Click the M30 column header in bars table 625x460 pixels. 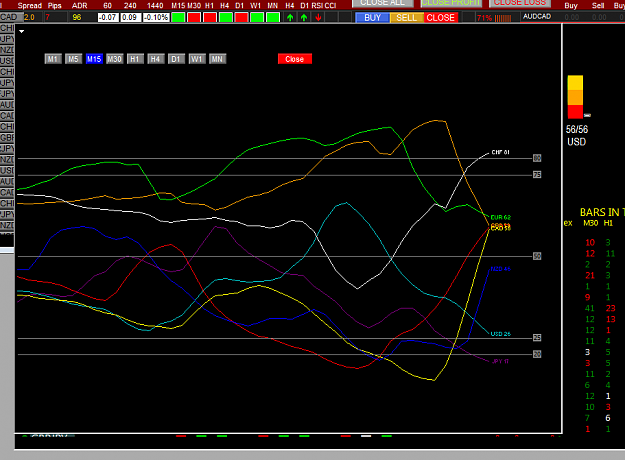point(590,223)
